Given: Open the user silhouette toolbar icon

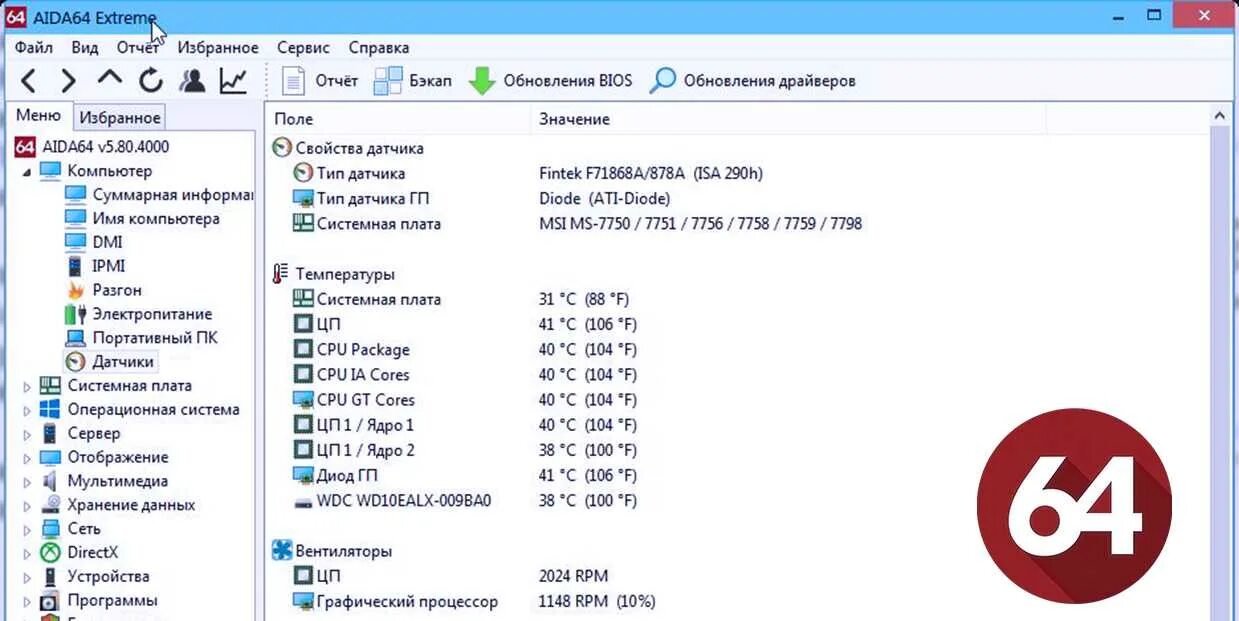Looking at the screenshot, I should 192,81.
